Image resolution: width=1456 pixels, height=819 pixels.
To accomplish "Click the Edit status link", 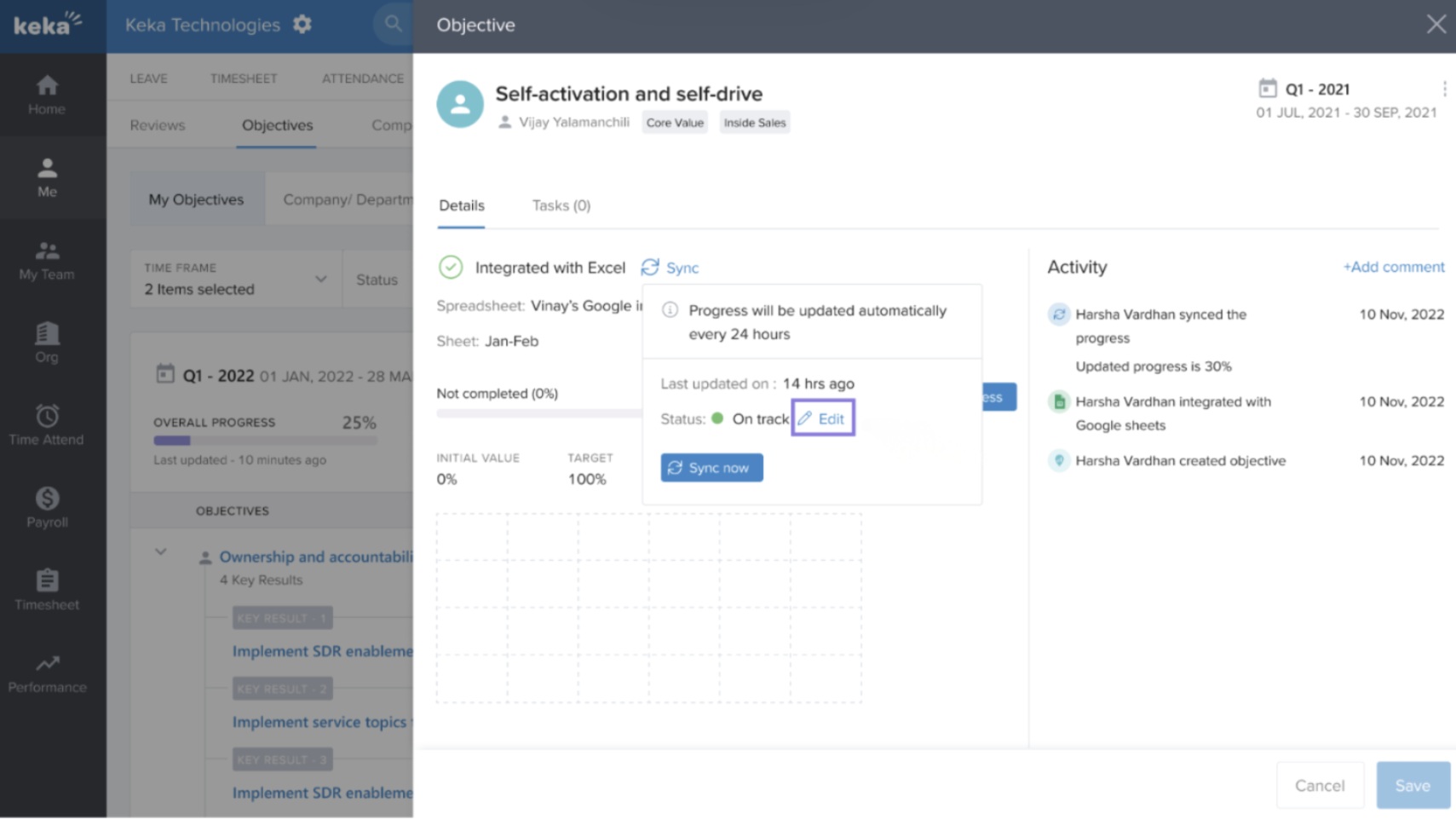I will 822,418.
